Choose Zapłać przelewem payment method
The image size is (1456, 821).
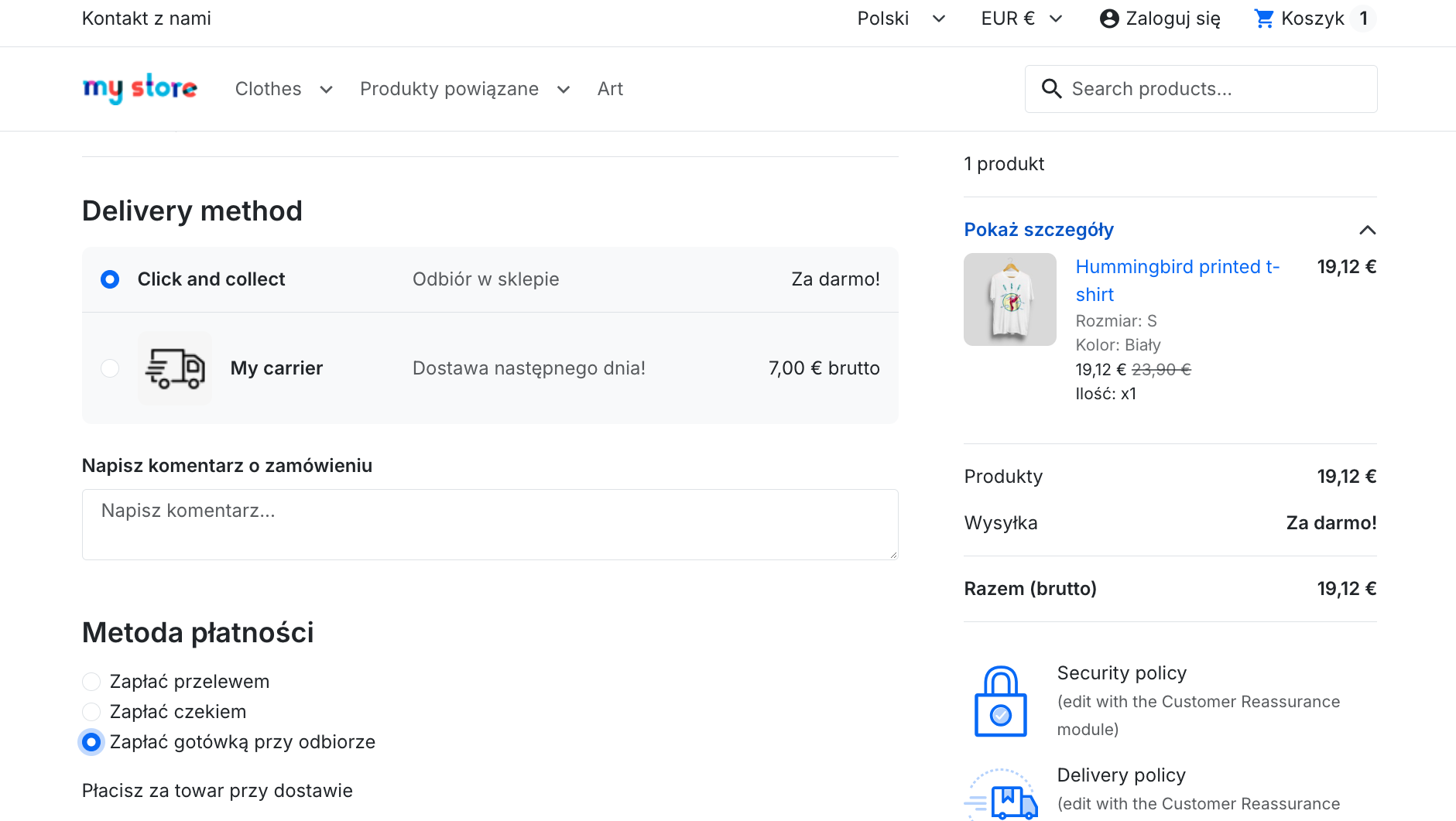91,682
